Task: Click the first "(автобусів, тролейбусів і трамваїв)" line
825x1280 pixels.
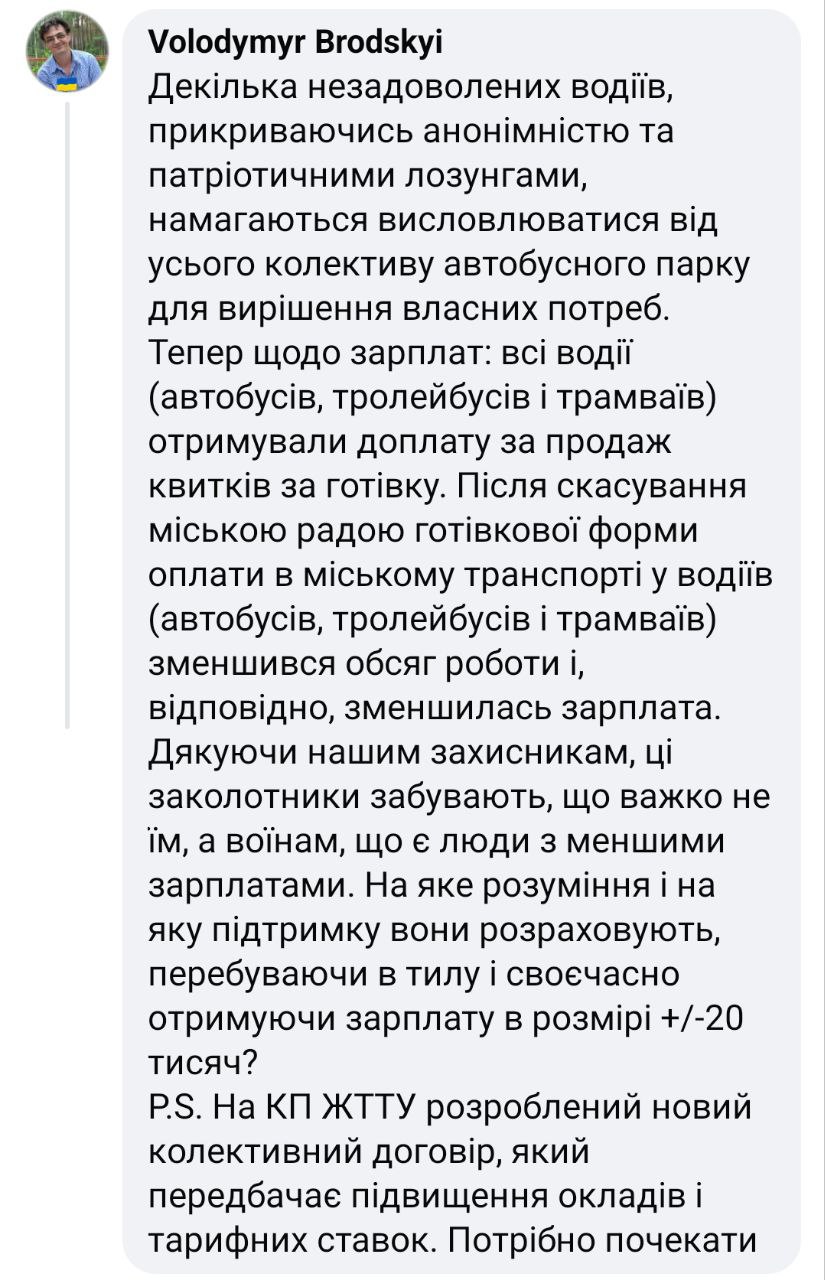Action: pyautogui.click(x=432, y=397)
